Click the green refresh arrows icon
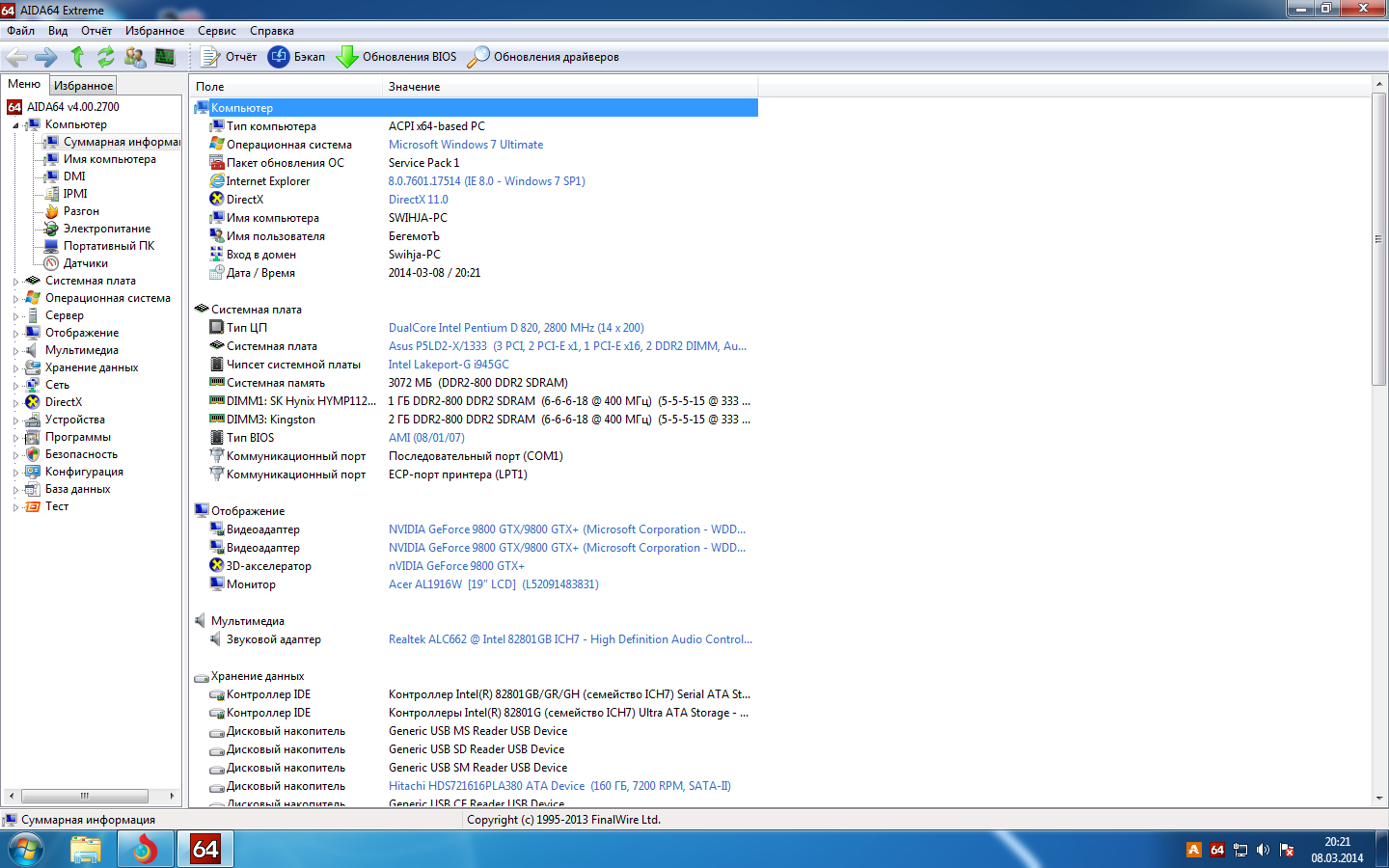This screenshot has height=868, width=1389. pos(105,57)
